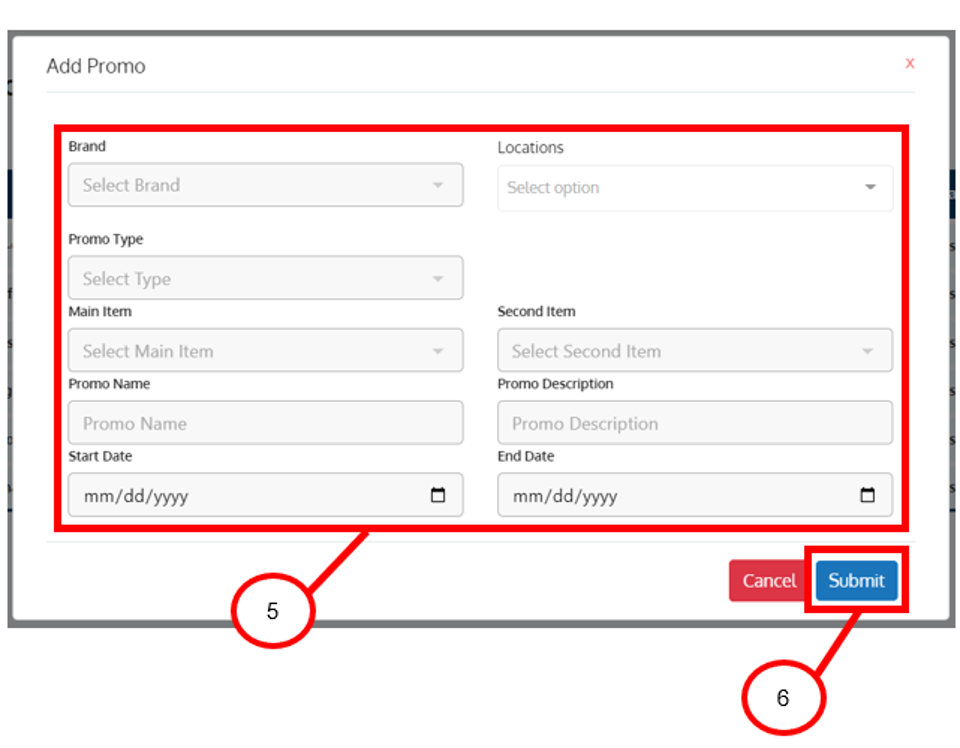The width and height of the screenshot is (960, 748).
Task: Expand the Select Type promo dropdown
Action: 265,278
